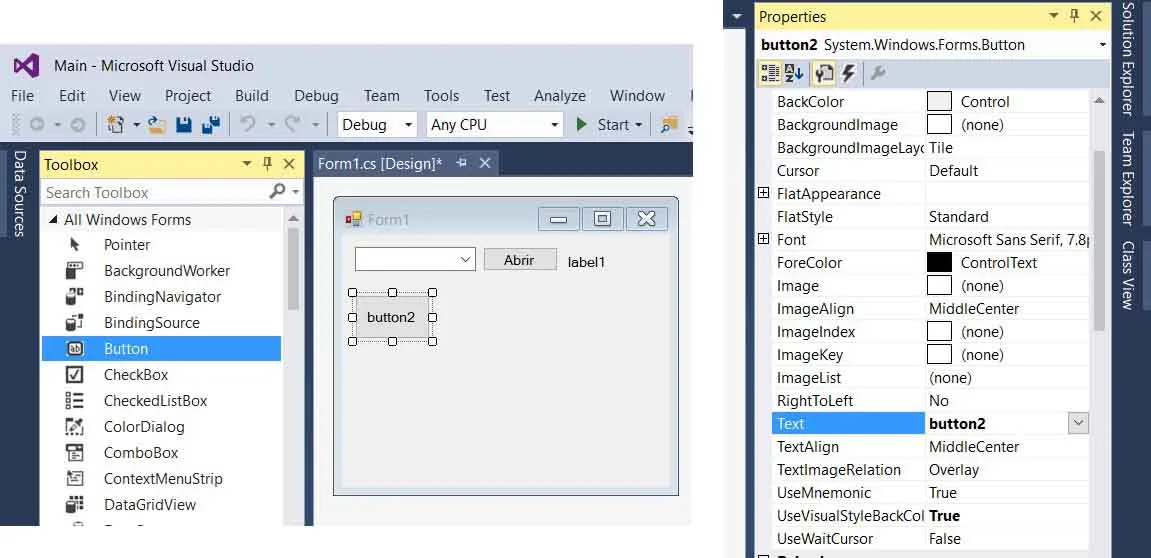Image resolution: width=1151 pixels, height=558 pixels.
Task: Collapse the All Windows Forms group
Action: (x=53, y=220)
